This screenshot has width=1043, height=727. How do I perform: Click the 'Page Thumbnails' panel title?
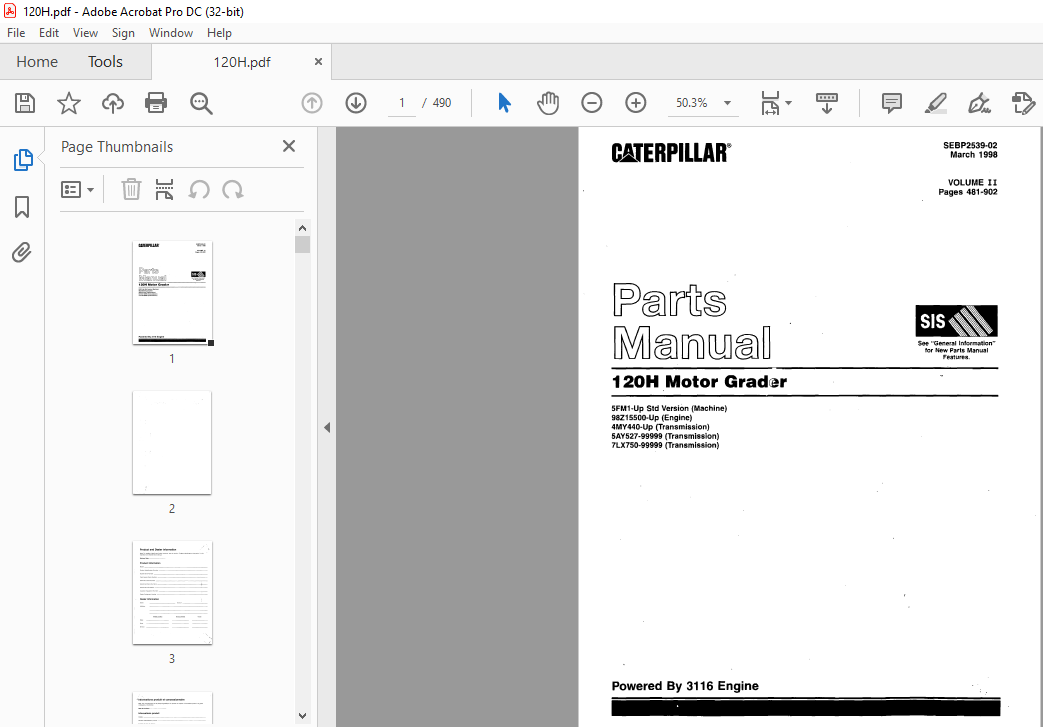click(117, 147)
